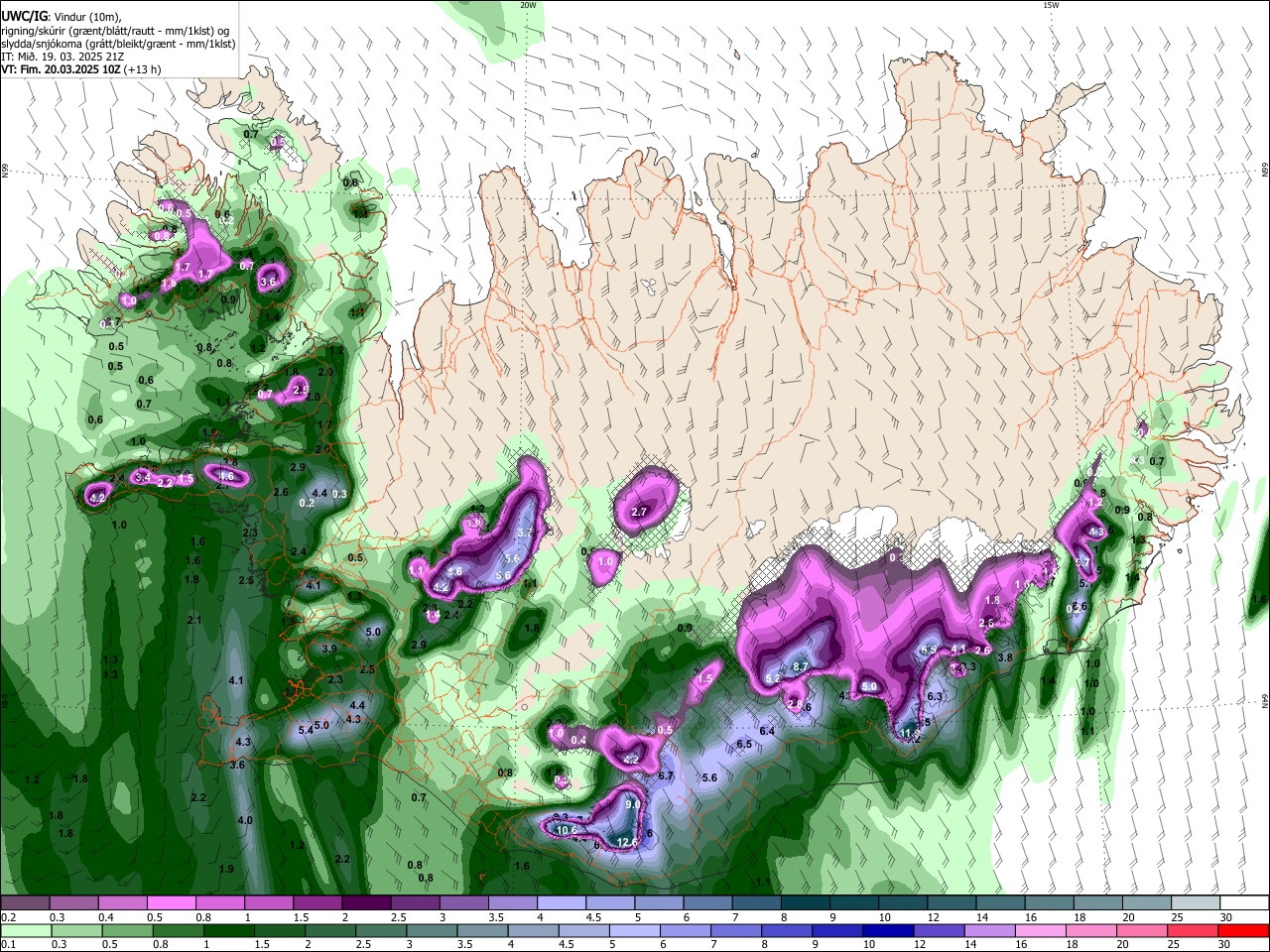Viewport: 1270px width, 952px height.
Task: Click the 6.7 value on the map
Action: tap(667, 775)
